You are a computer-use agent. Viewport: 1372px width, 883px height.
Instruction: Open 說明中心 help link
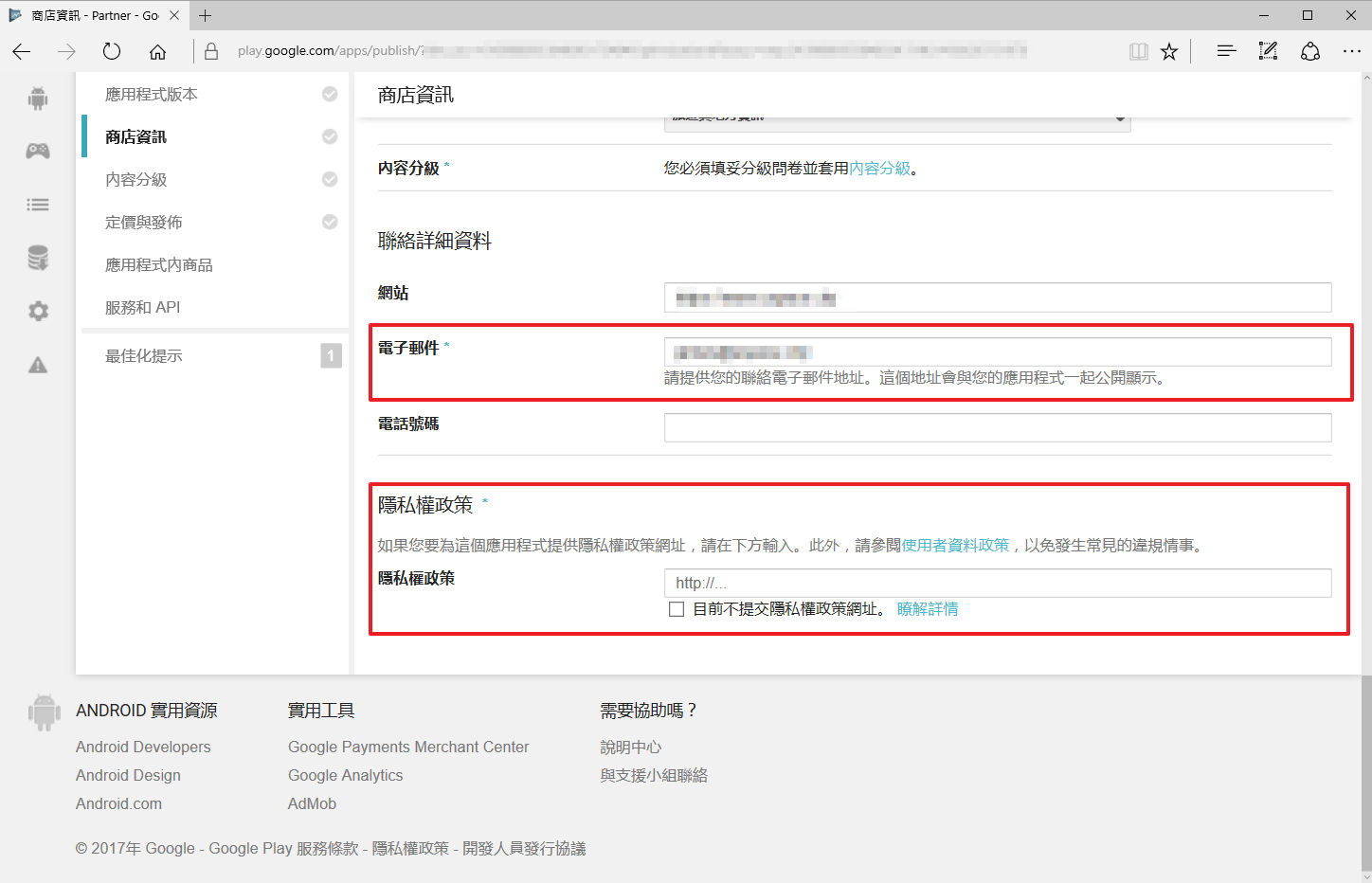click(630, 747)
